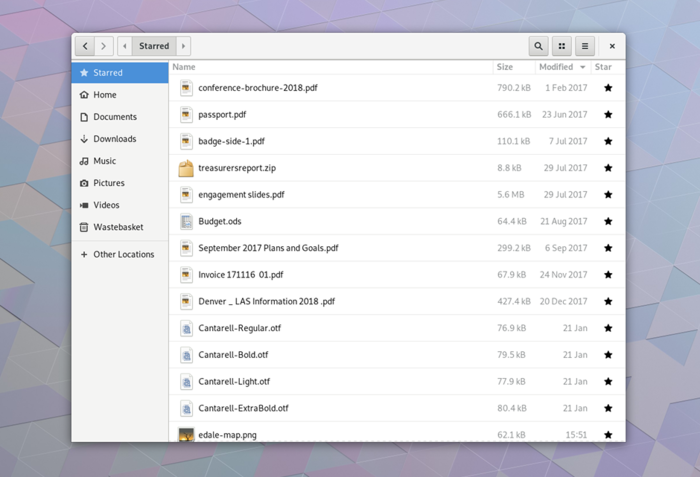Click the treasurersreport.zip archive icon
The height and width of the screenshot is (477, 700).
(x=186, y=168)
